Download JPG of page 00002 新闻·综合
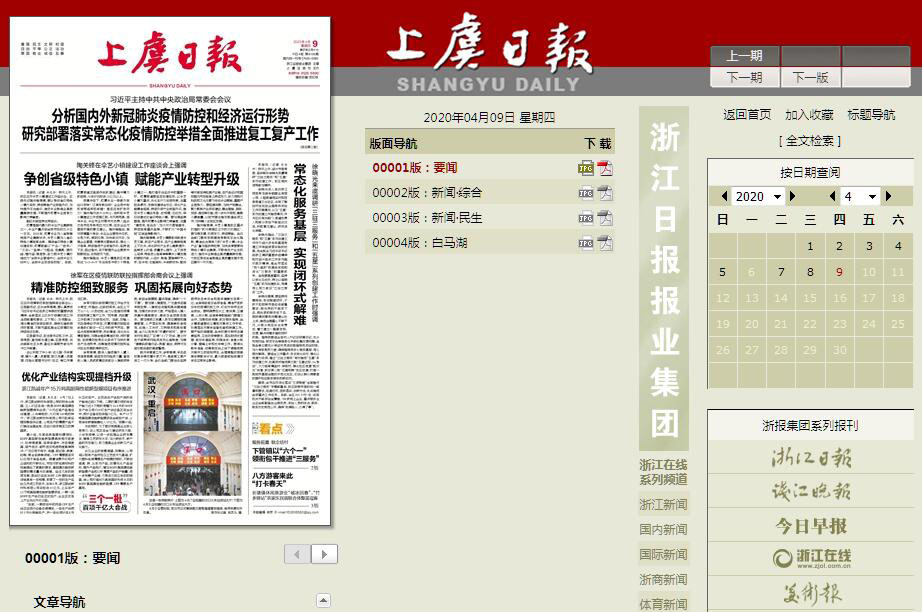922x612 pixels. (x=586, y=193)
